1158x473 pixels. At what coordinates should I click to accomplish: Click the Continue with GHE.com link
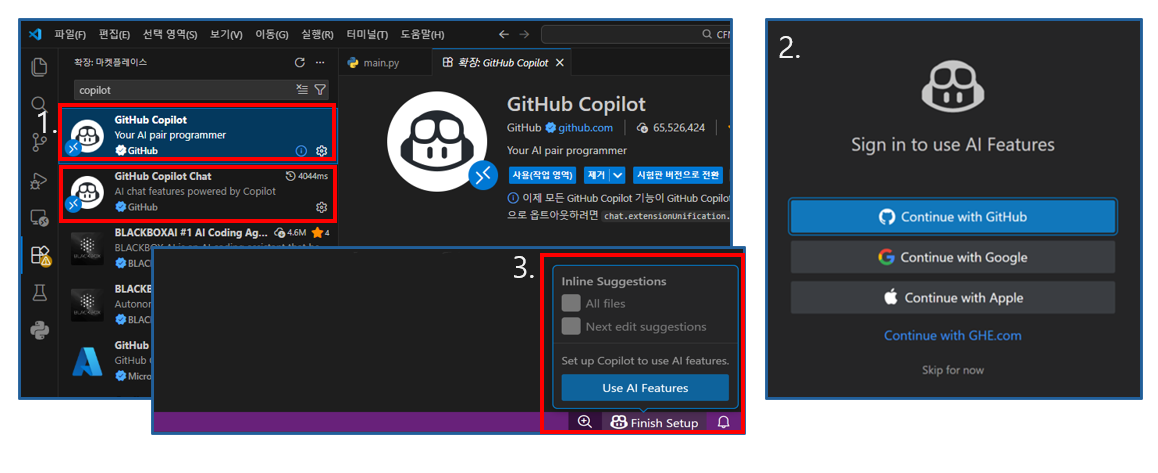coord(952,336)
